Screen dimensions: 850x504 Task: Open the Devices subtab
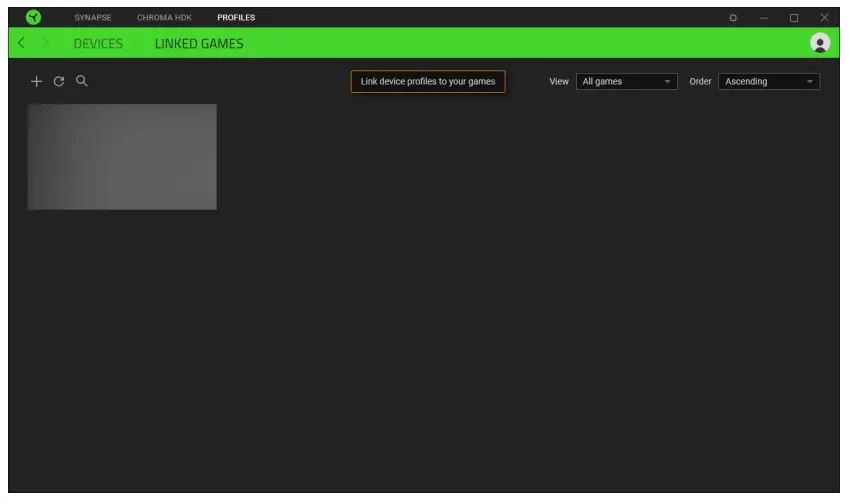pyautogui.click(x=98, y=43)
